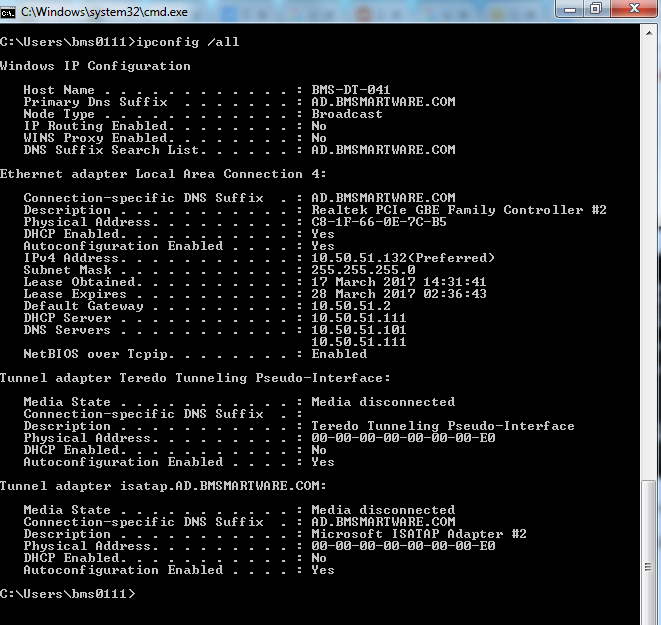661x625 pixels.
Task: Click the scrollbar up arrow
Action: [x=649, y=33]
